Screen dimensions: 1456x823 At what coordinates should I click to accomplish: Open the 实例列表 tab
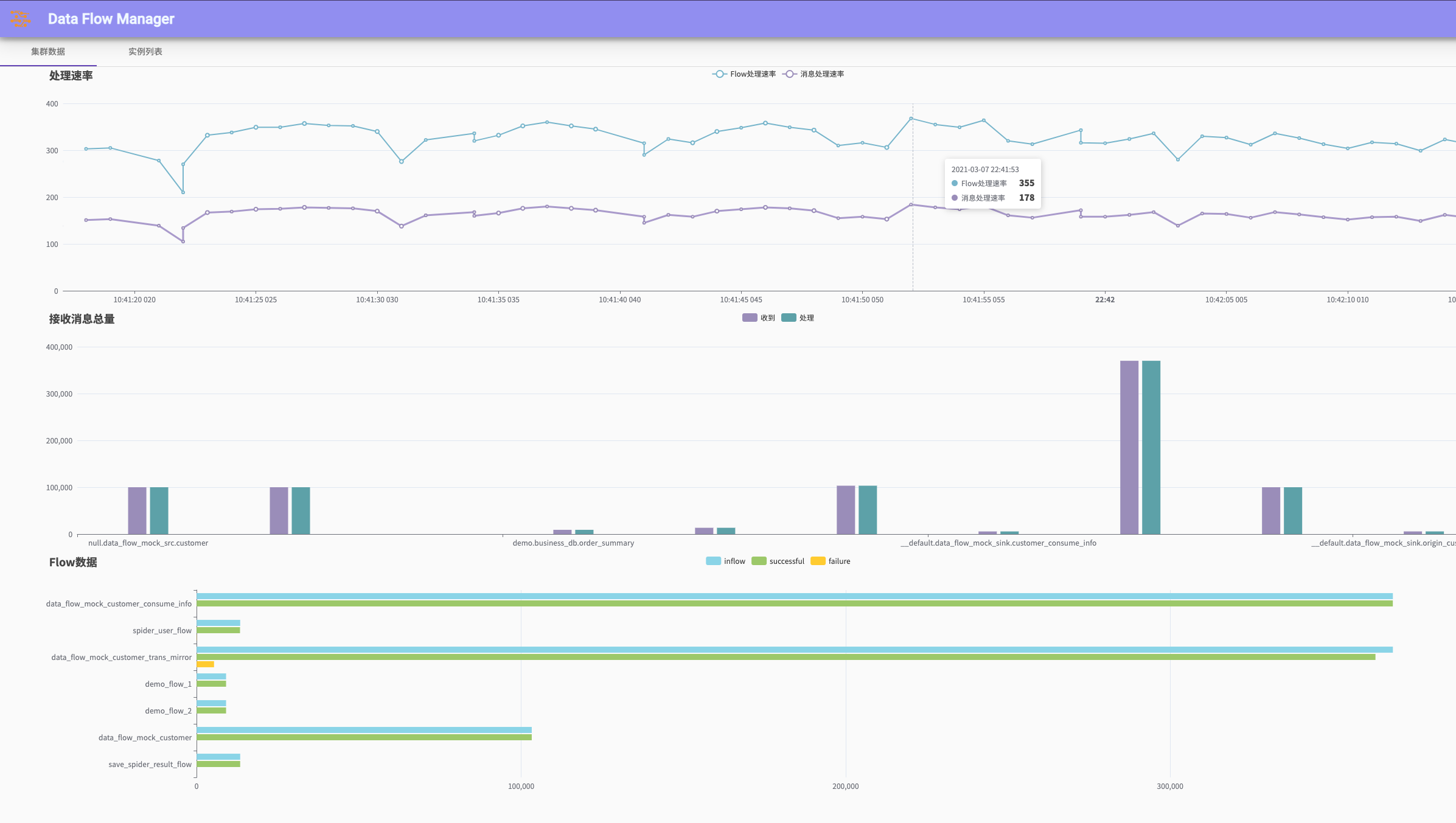pyautogui.click(x=145, y=52)
